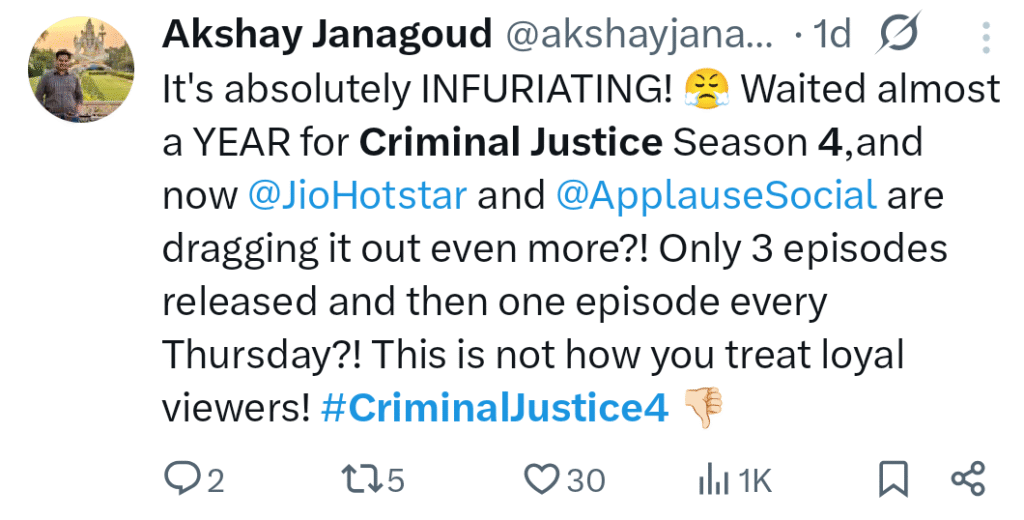Click the reply speech bubble icon
1024x520 pixels.
[x=178, y=480]
